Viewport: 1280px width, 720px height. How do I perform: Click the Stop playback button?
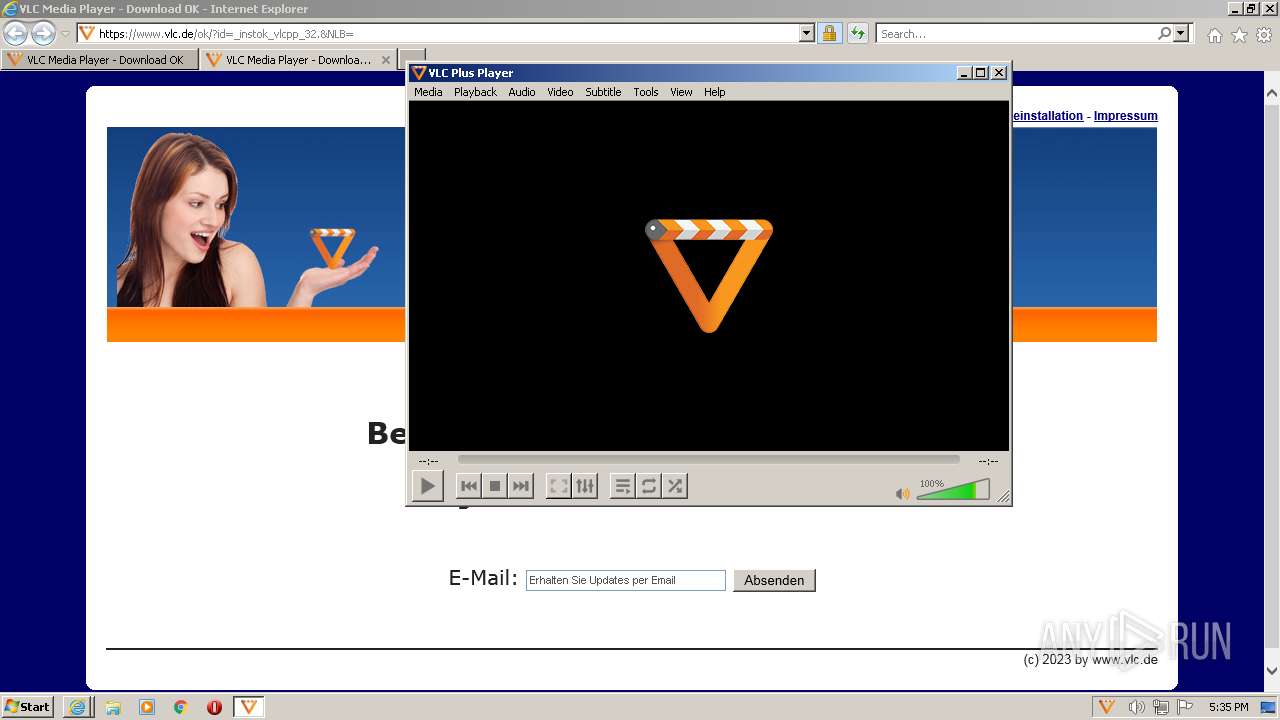[x=494, y=486]
